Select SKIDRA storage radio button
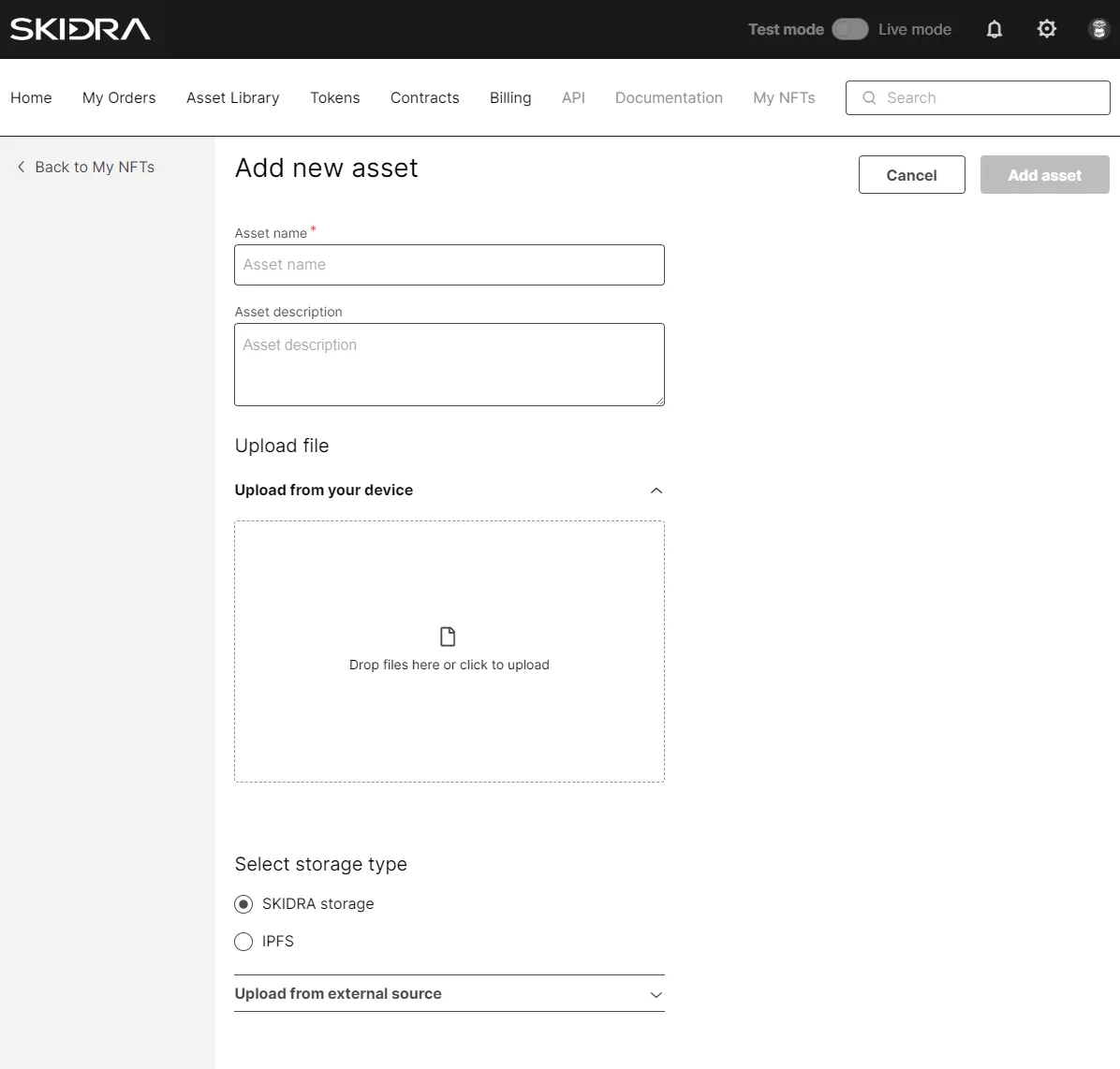The image size is (1120, 1069). pos(243,904)
